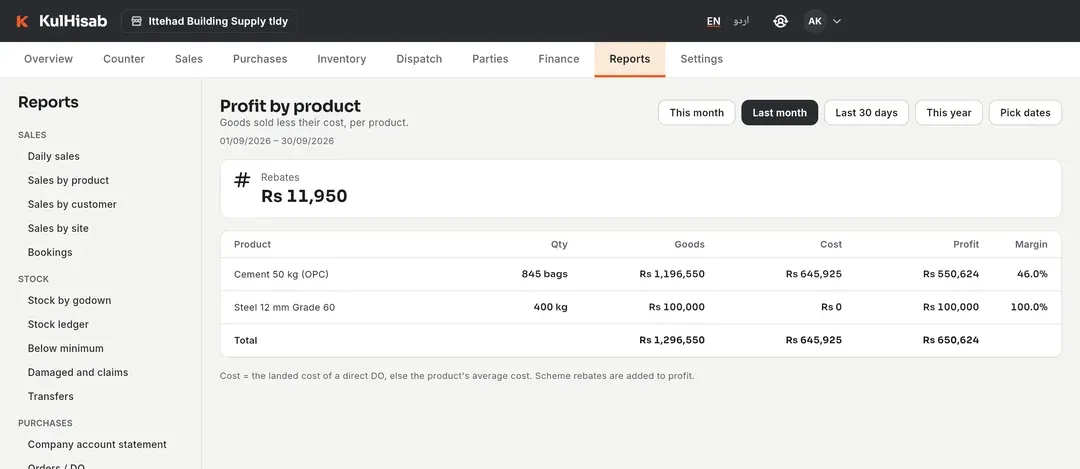
Task: Click the 100.0% margin value
Action: point(1029,307)
